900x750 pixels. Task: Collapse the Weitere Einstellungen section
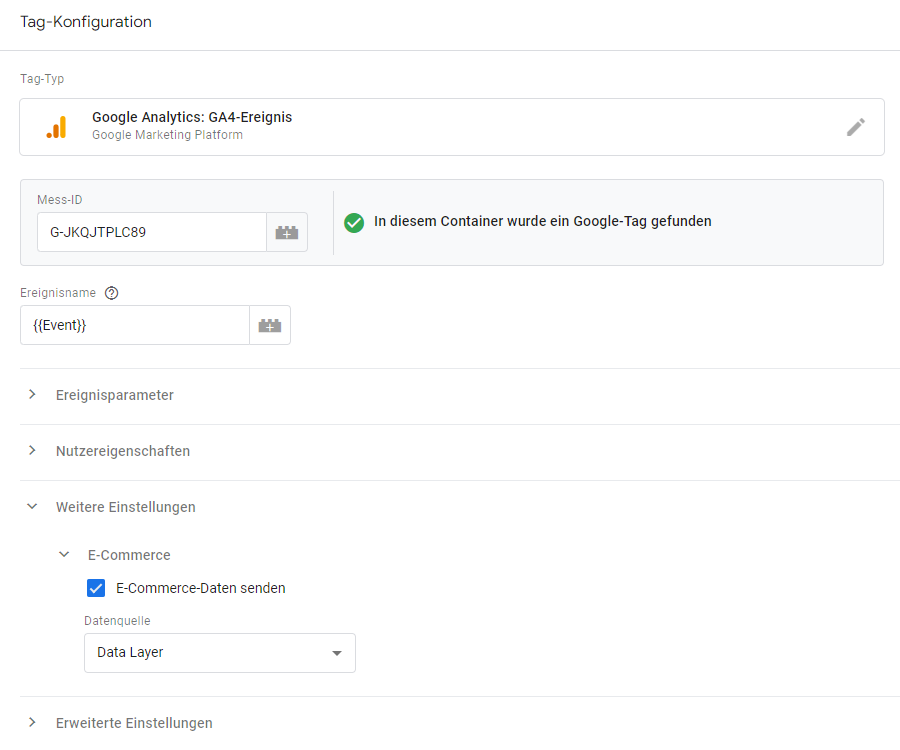point(32,507)
